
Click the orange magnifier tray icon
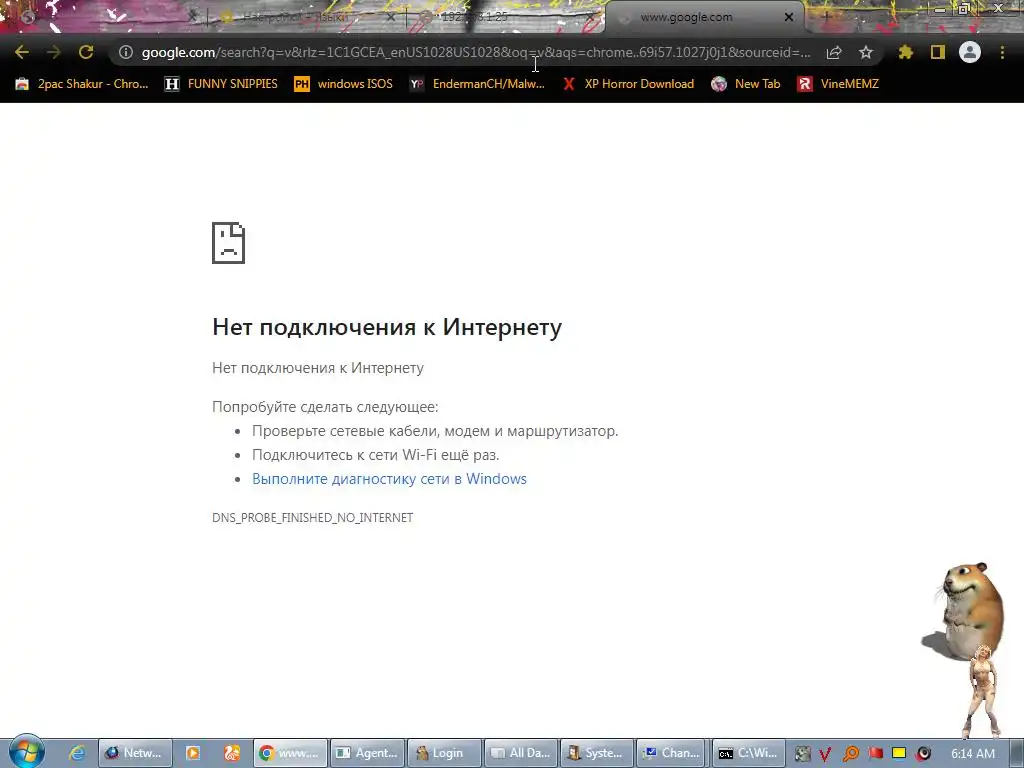pos(851,754)
